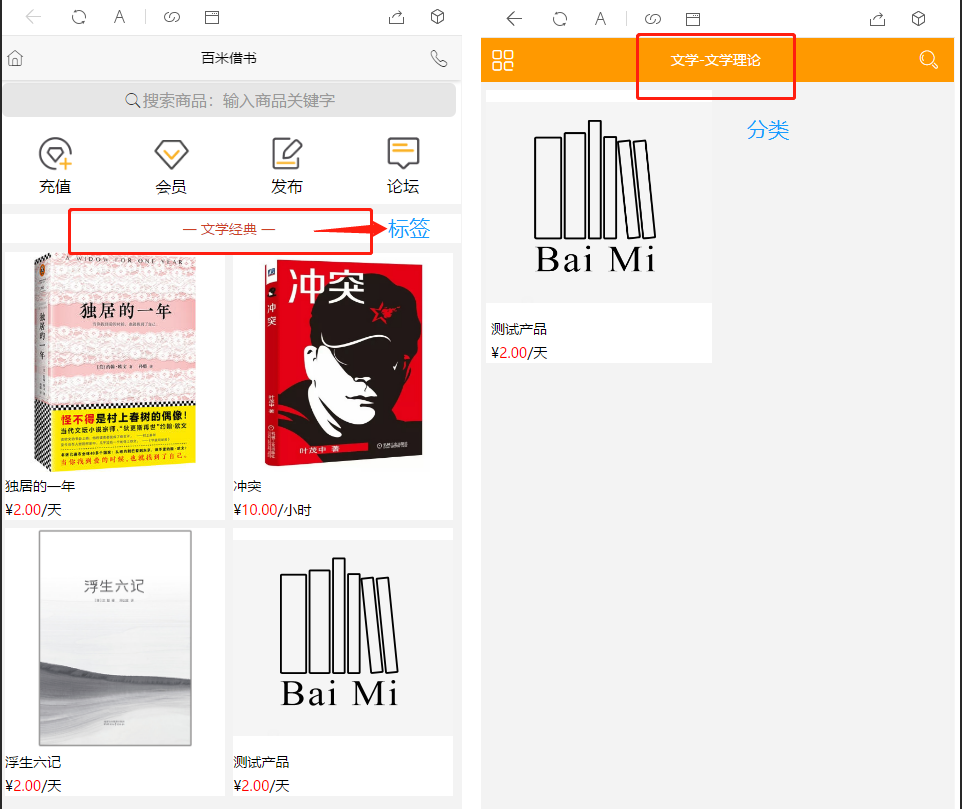
Task: Click the 百米借书 page title
Action: (229, 58)
